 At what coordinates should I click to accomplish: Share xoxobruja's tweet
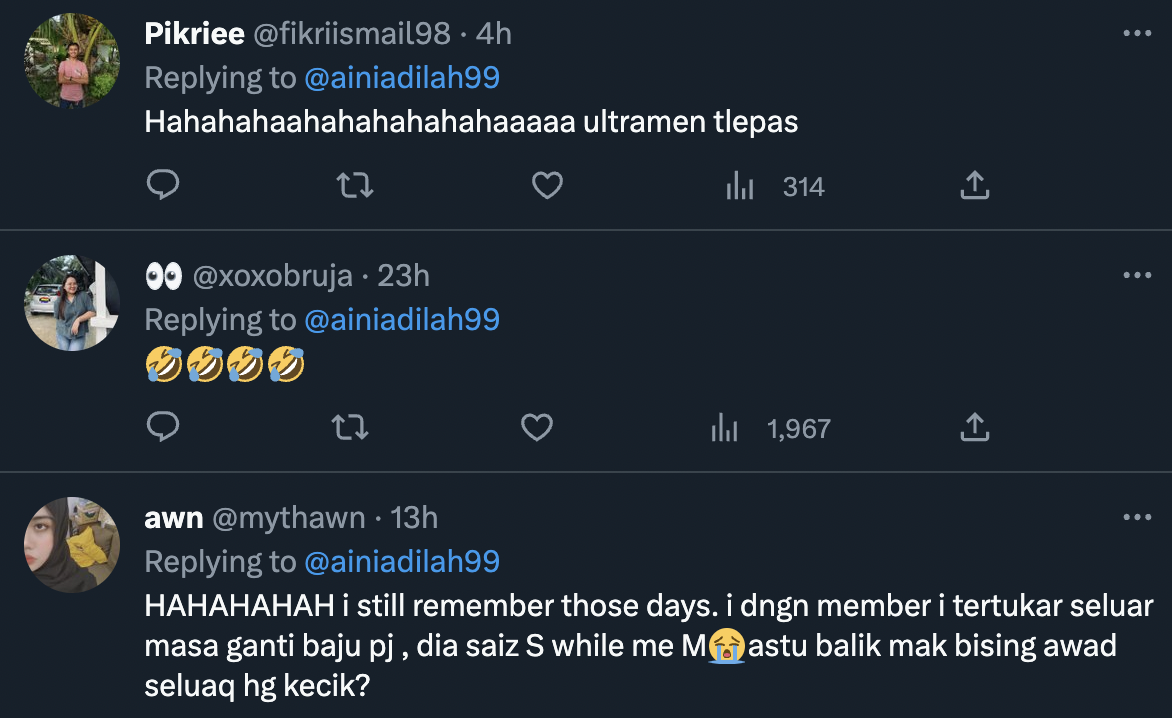pyautogui.click(x=974, y=428)
